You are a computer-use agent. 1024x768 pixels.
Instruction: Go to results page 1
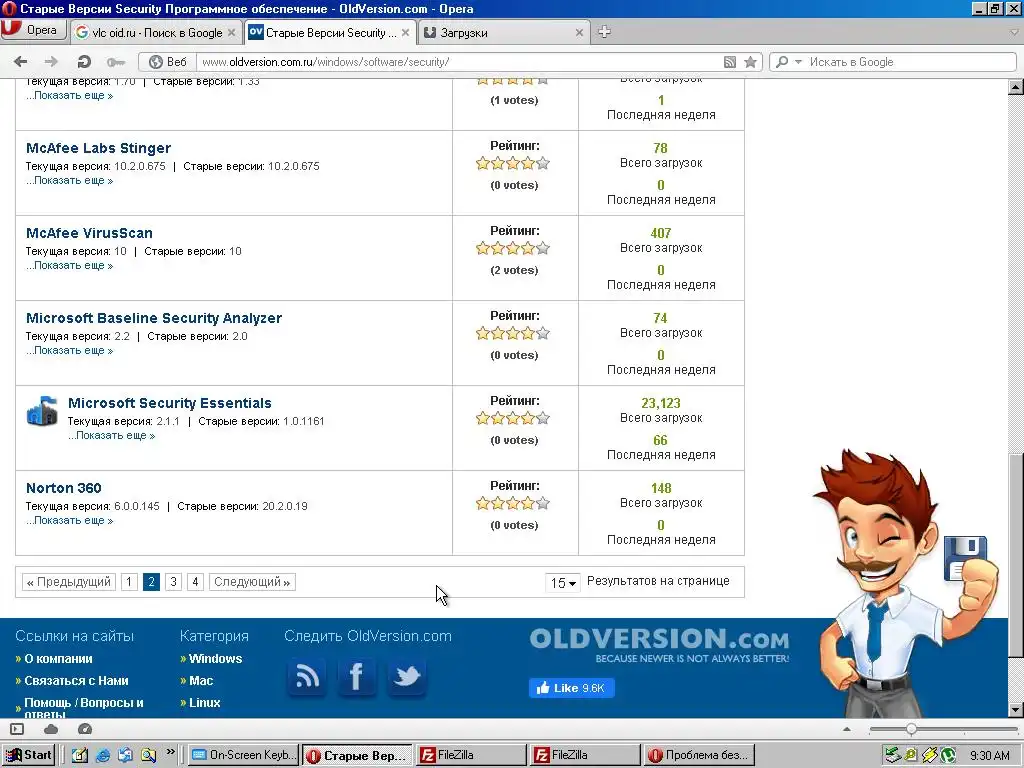(129, 582)
